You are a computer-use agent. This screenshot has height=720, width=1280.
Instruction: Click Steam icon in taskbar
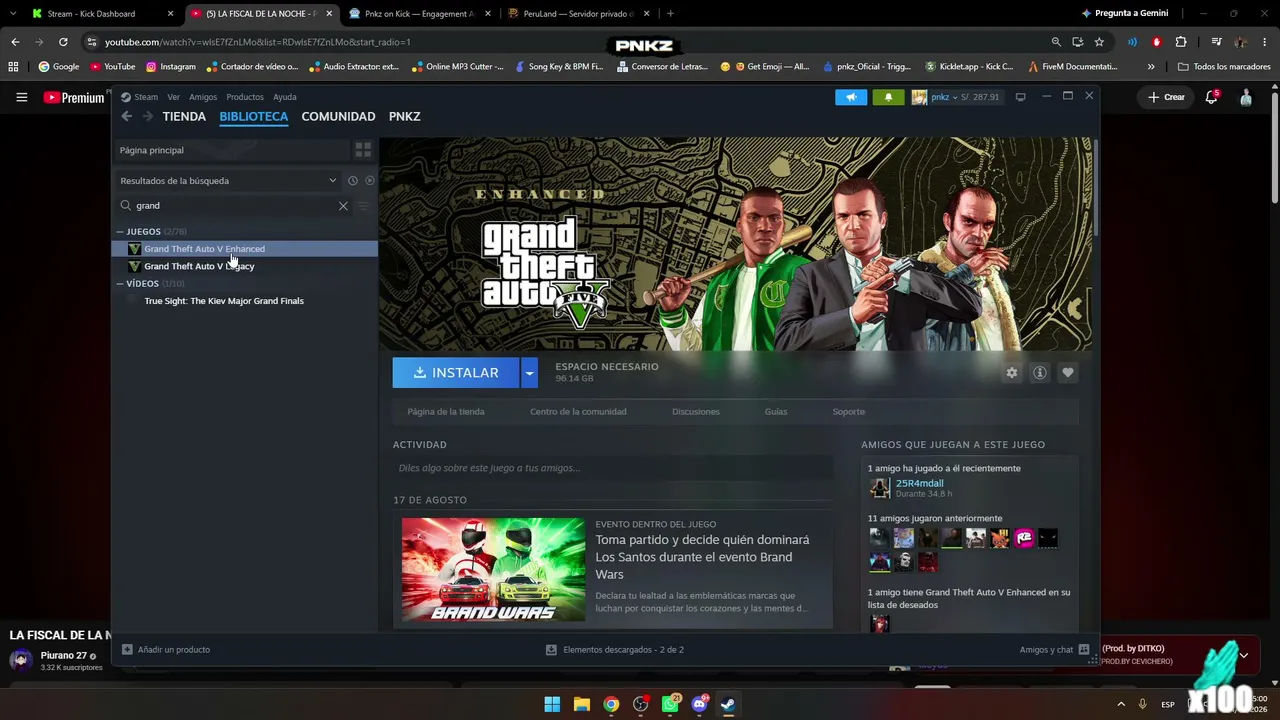point(728,704)
